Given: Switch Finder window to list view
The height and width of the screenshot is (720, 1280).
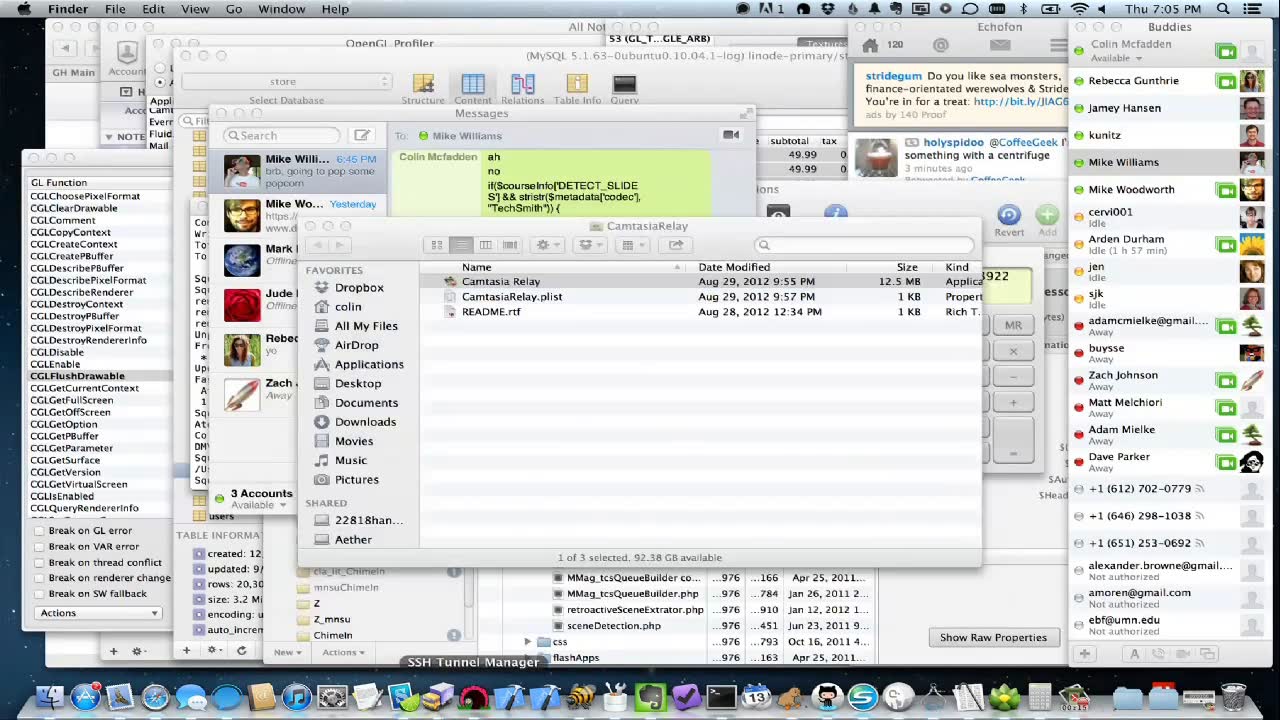Looking at the screenshot, I should tap(461, 245).
